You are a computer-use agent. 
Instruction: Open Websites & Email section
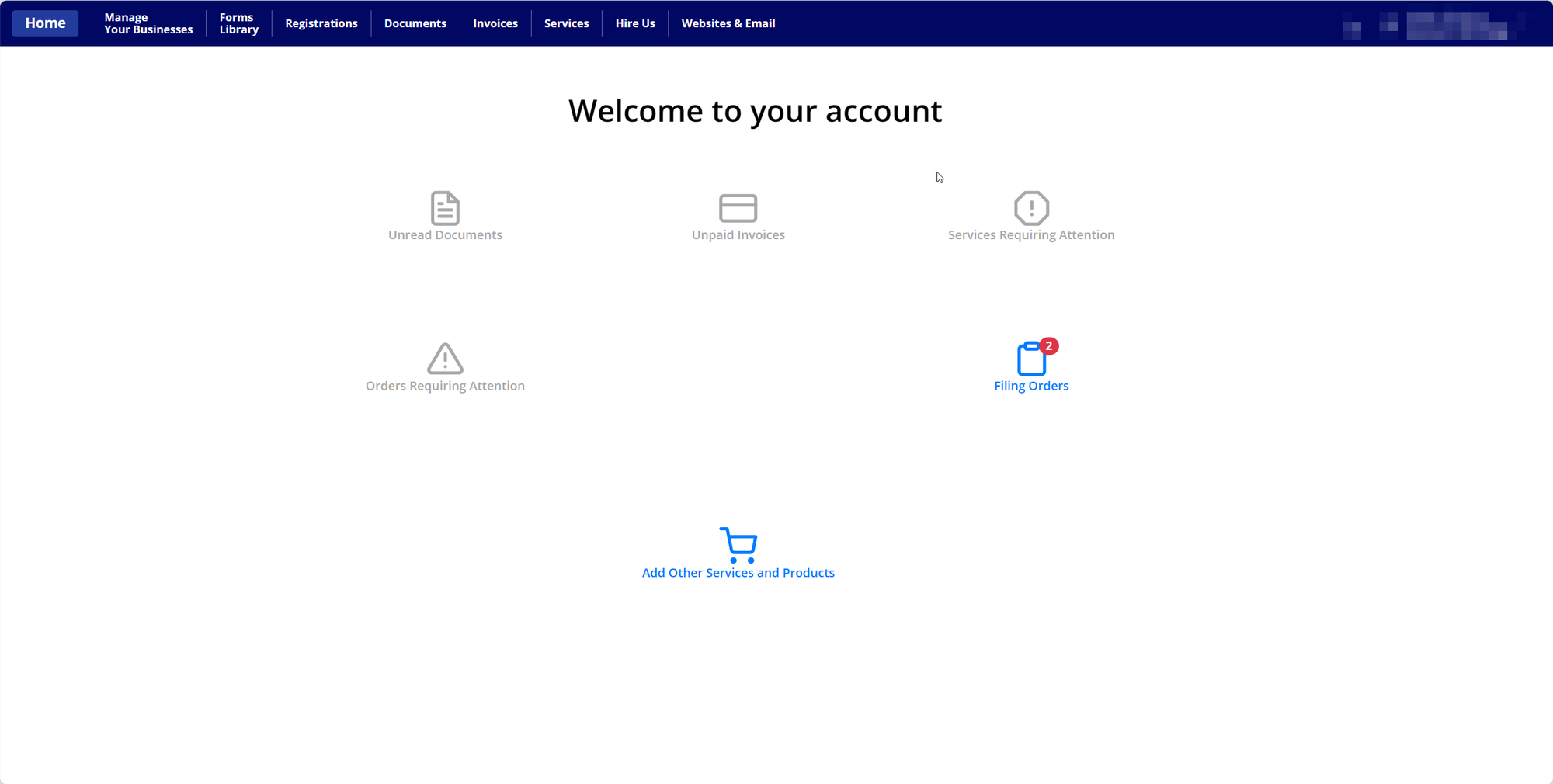pos(728,23)
